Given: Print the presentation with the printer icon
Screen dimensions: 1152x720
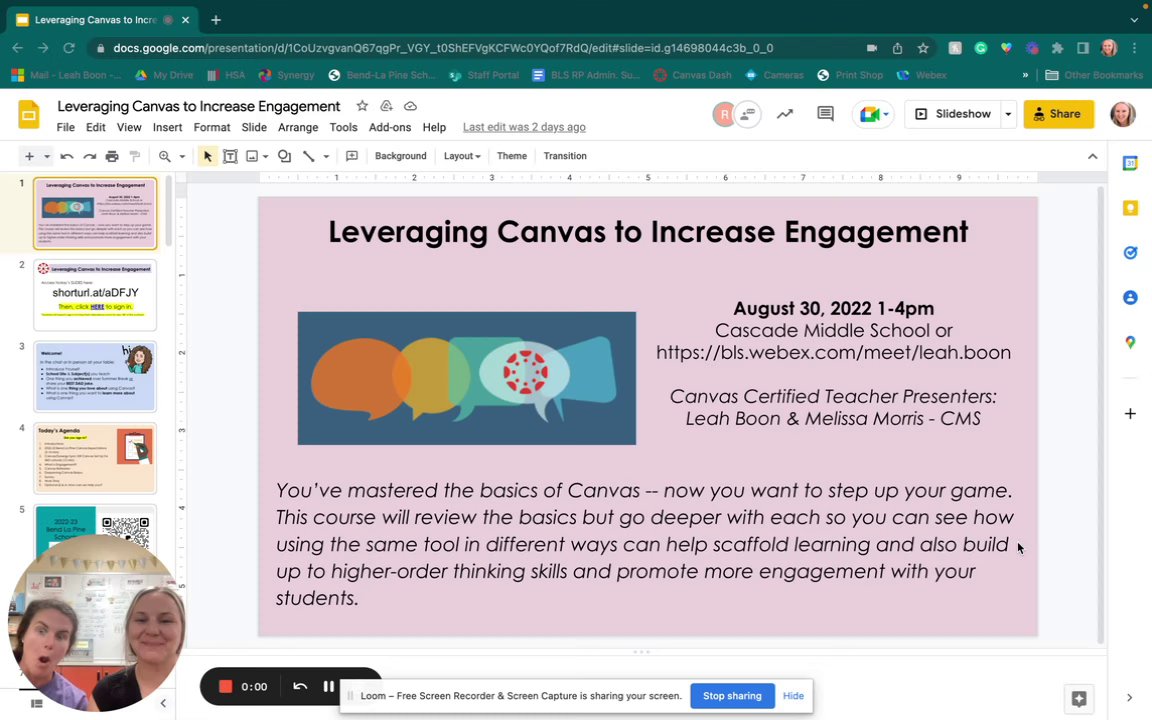Looking at the screenshot, I should point(112,156).
